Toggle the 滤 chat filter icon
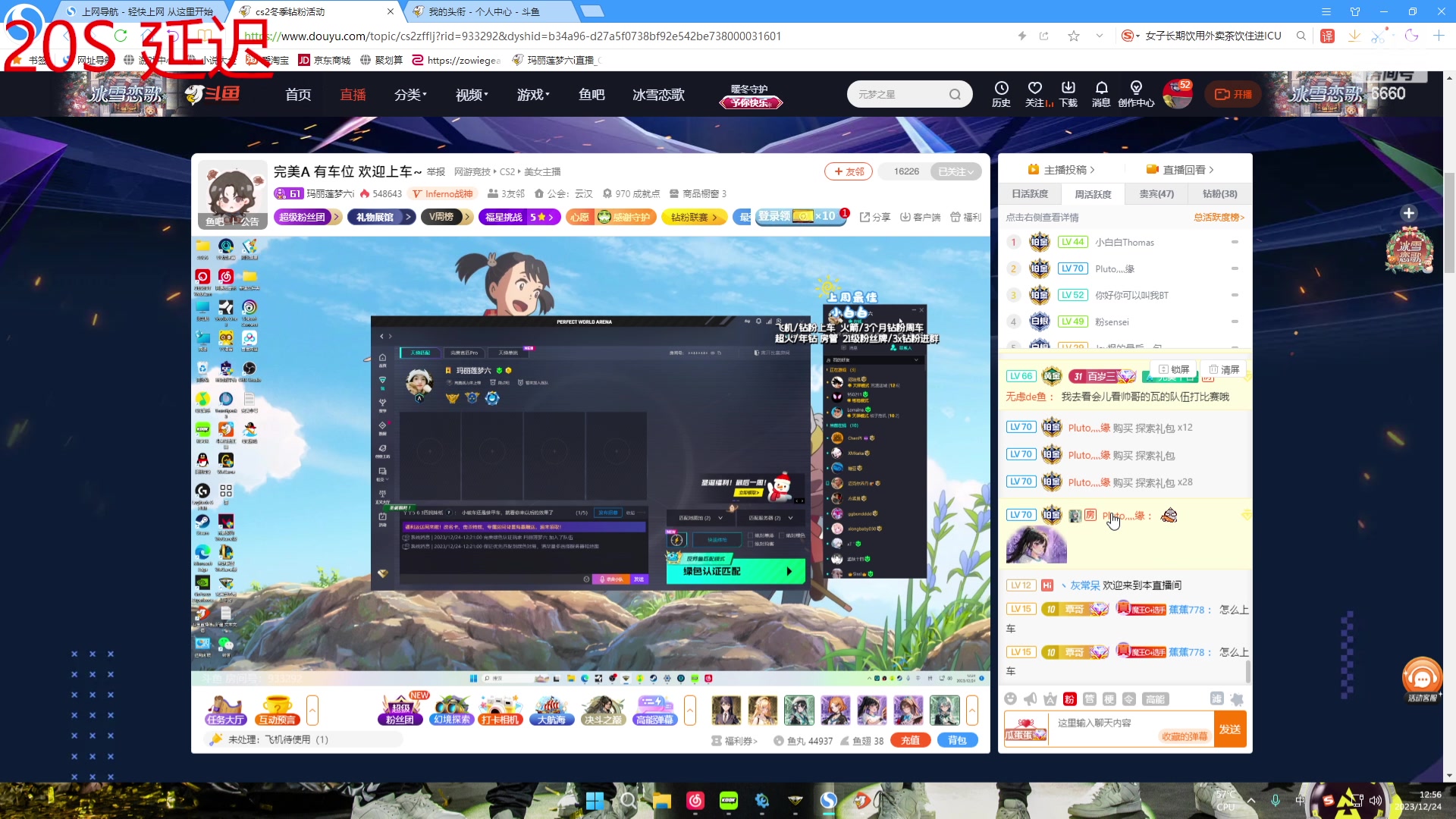The image size is (1456, 819). coord(1216,699)
